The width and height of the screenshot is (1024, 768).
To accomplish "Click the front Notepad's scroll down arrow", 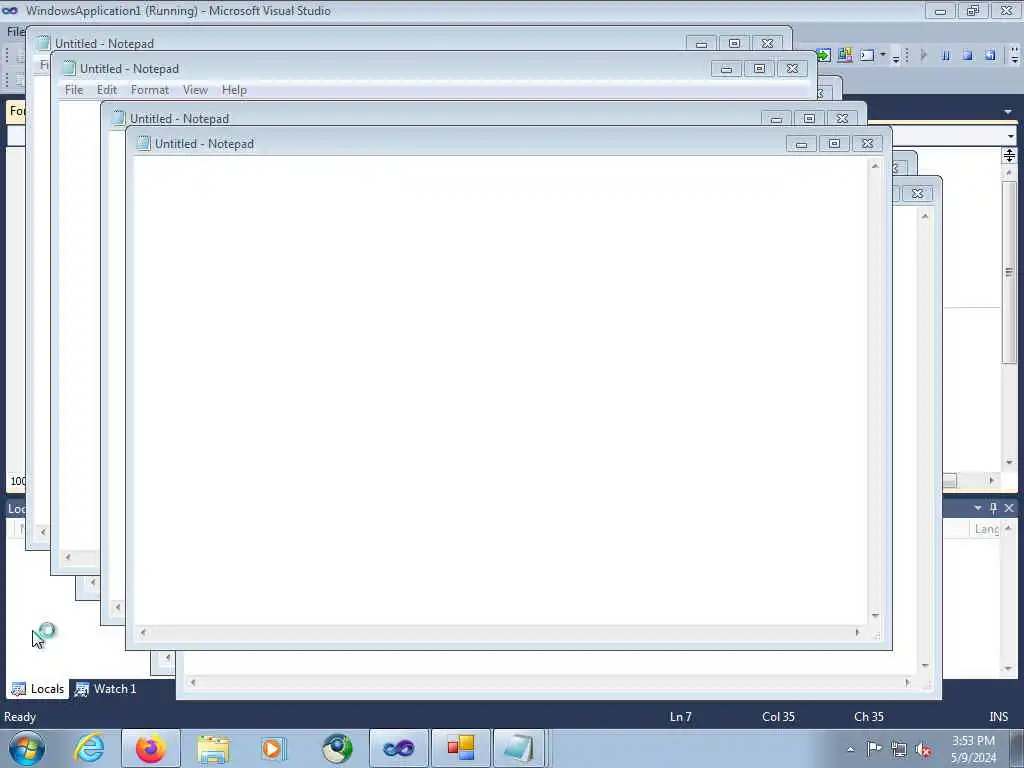I will tap(875, 615).
